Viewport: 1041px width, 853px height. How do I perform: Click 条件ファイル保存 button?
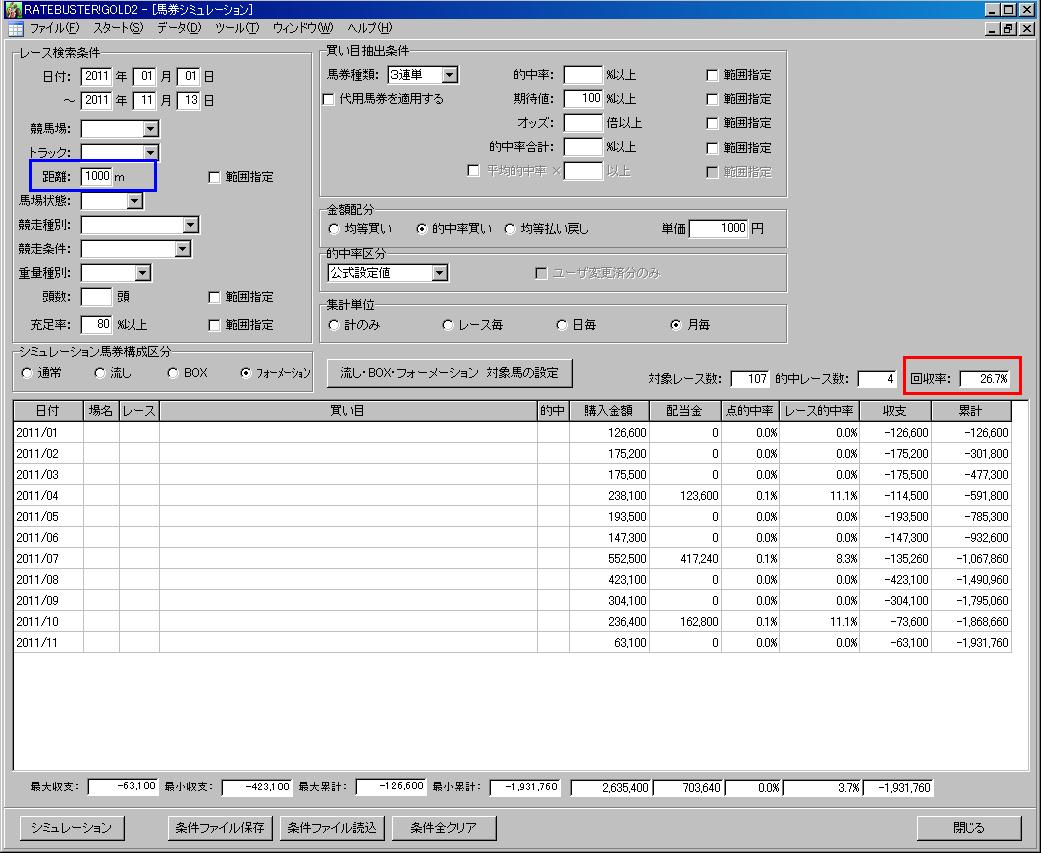pyautogui.click(x=220, y=828)
